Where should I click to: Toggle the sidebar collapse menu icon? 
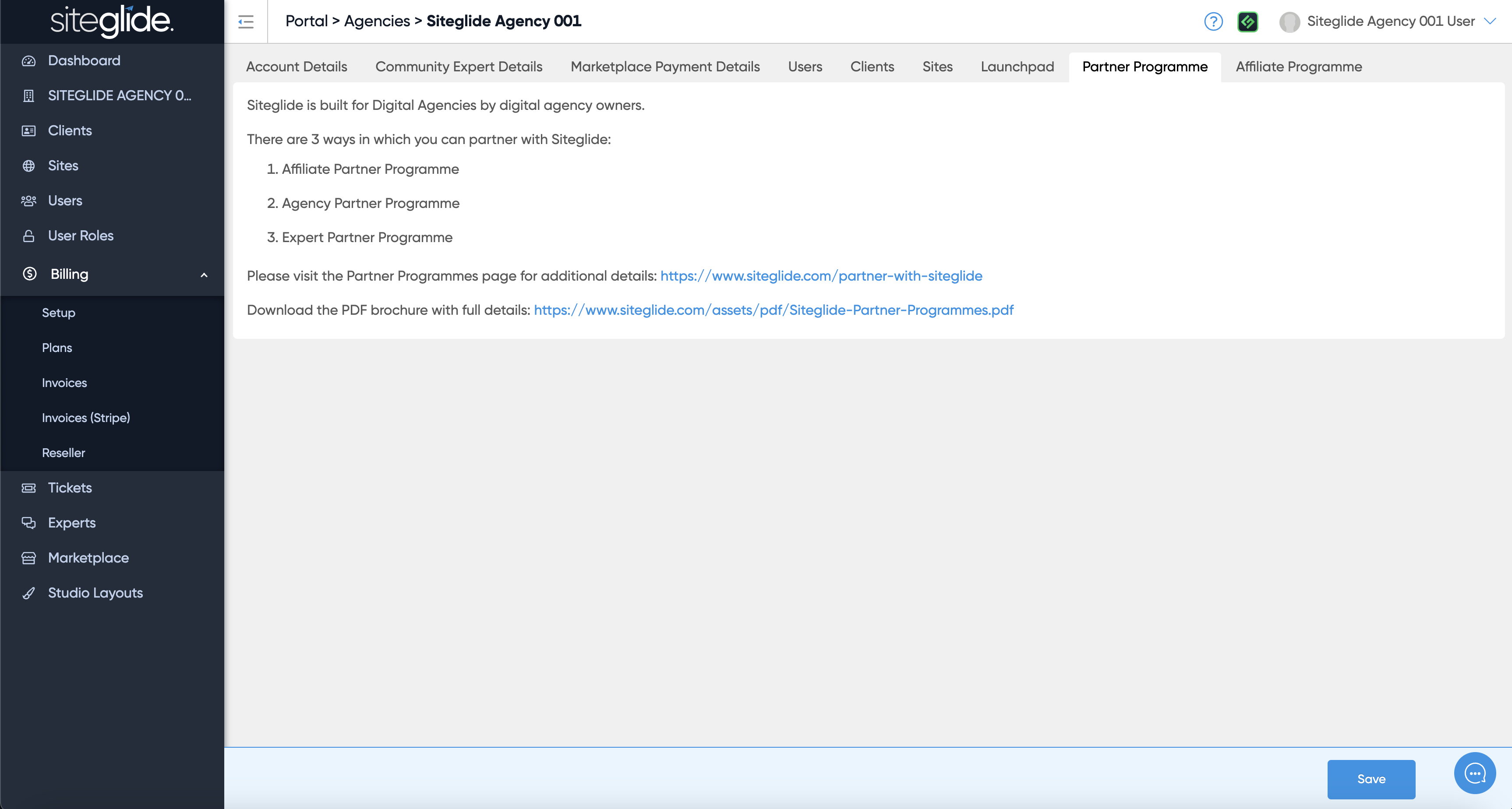(x=246, y=22)
